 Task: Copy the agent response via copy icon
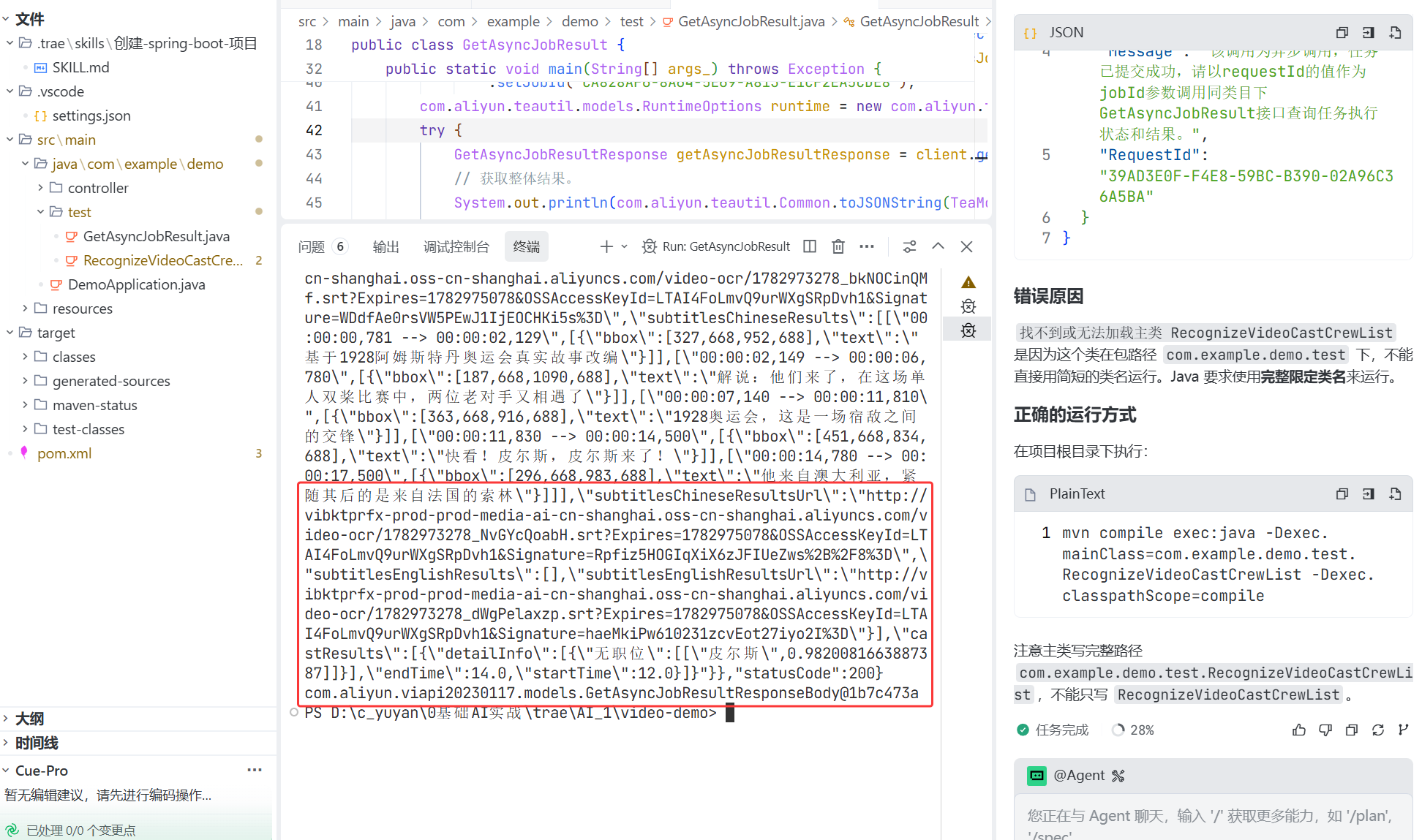click(1352, 730)
